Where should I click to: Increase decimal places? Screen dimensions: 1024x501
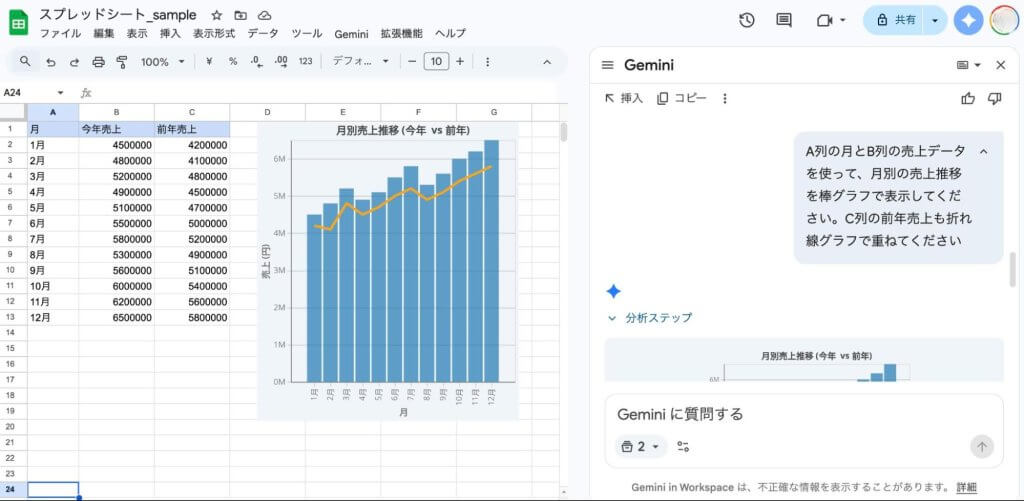coord(281,61)
